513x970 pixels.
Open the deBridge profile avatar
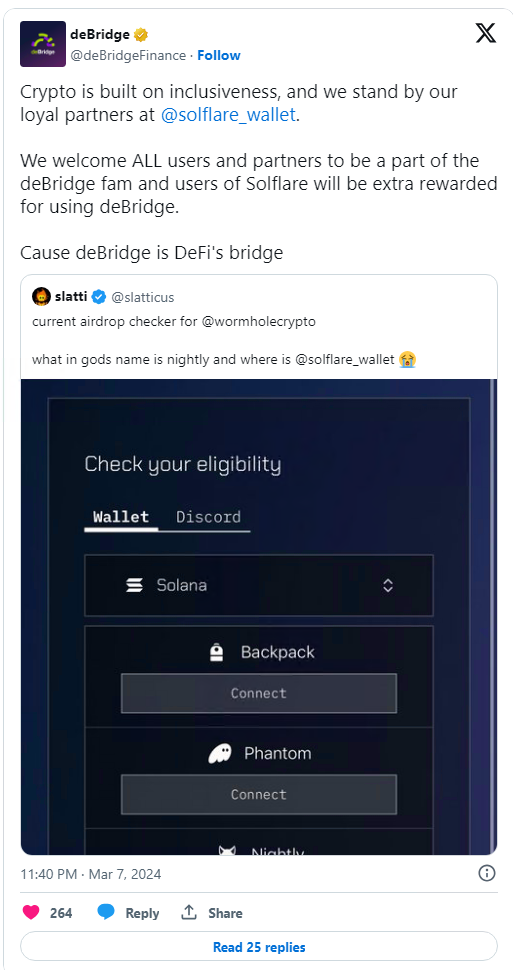(43, 44)
